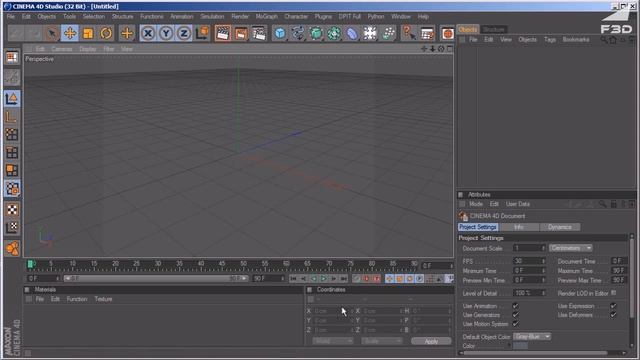Play animation forwards
Screen dimensions: 640x360
tap(324, 278)
